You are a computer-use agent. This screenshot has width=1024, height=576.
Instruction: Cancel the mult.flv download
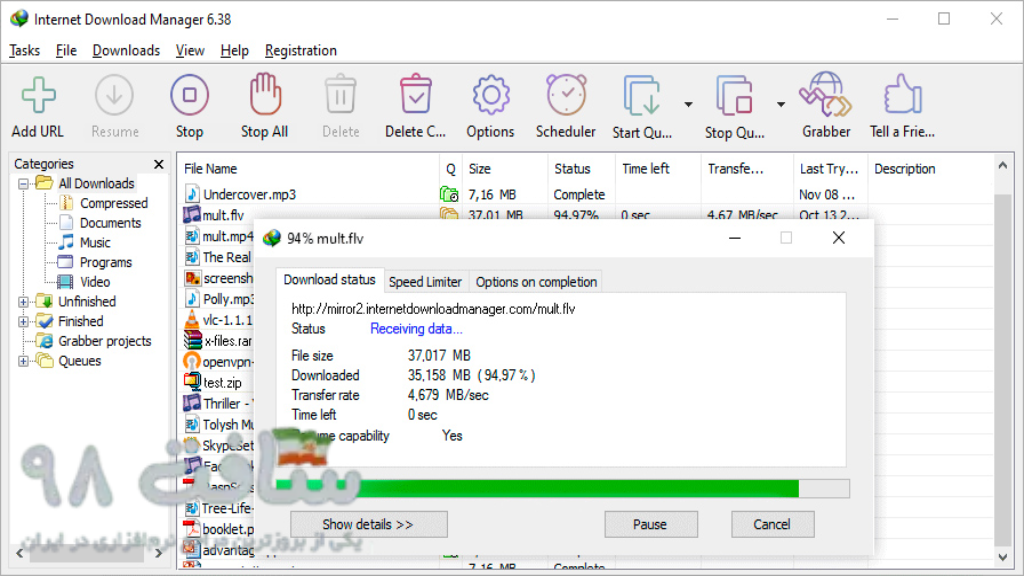pyautogui.click(x=772, y=524)
